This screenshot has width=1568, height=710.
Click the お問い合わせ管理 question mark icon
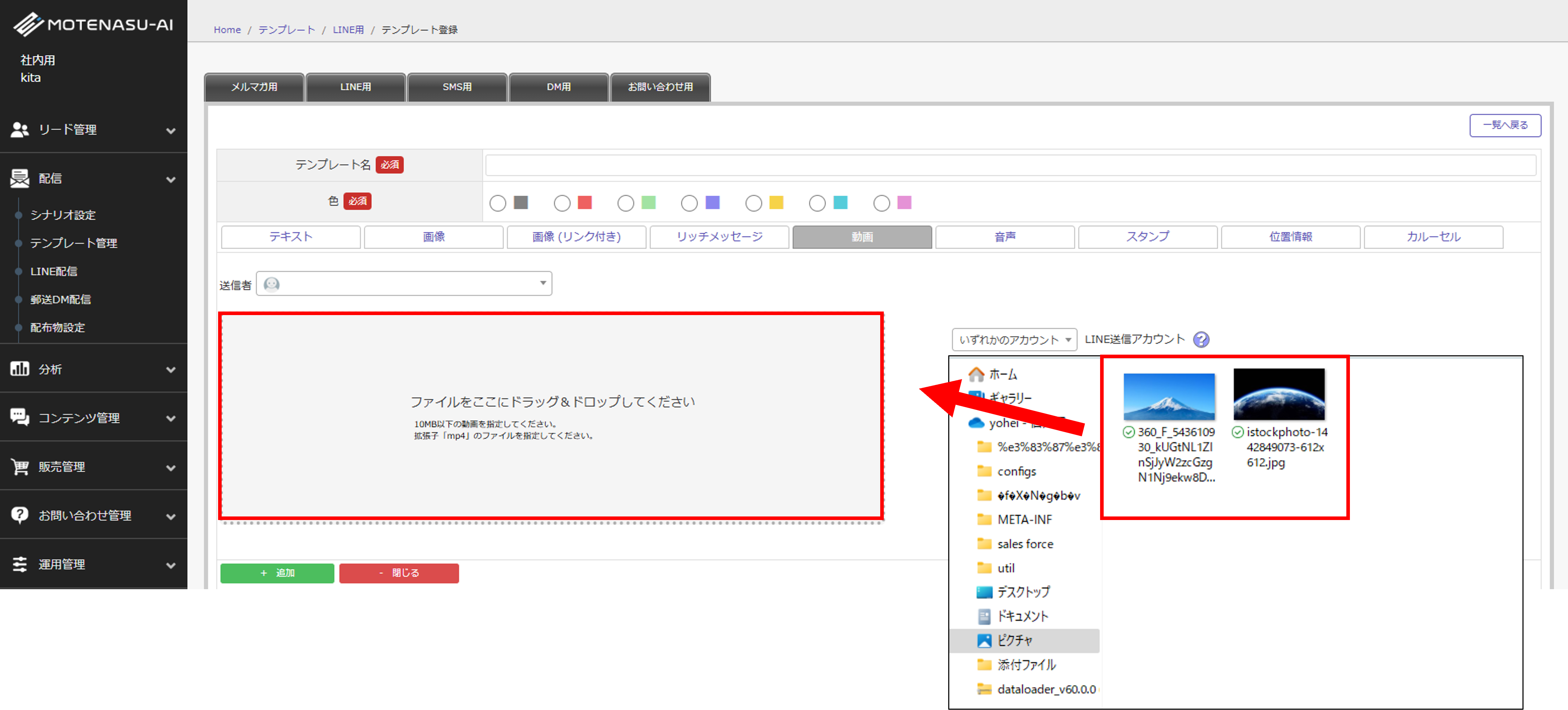[x=20, y=515]
